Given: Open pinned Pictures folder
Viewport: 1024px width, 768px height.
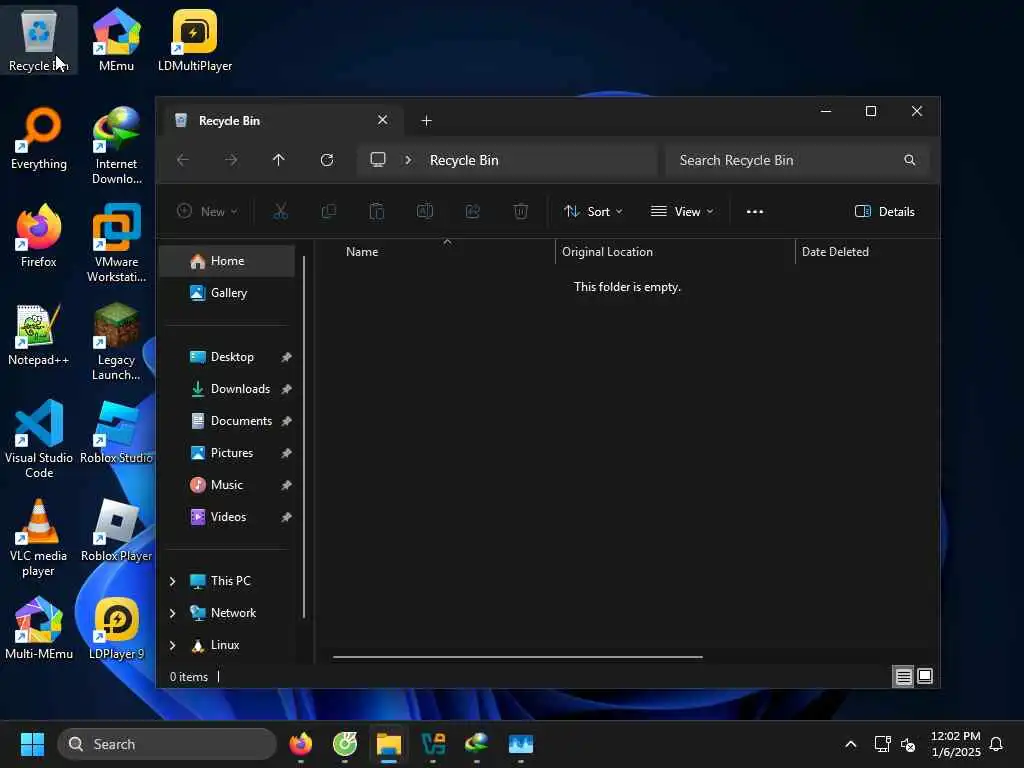Looking at the screenshot, I should [227, 453].
